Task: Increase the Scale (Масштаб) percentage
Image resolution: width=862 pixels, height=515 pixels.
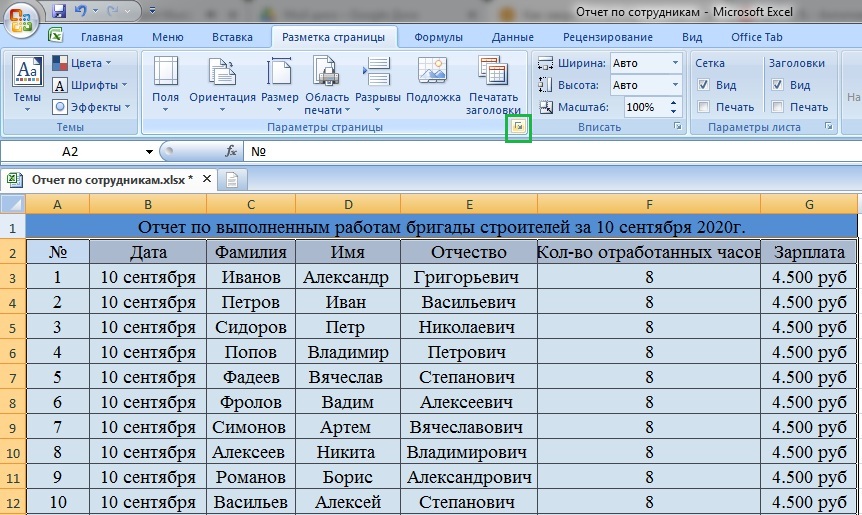Action: [674, 102]
